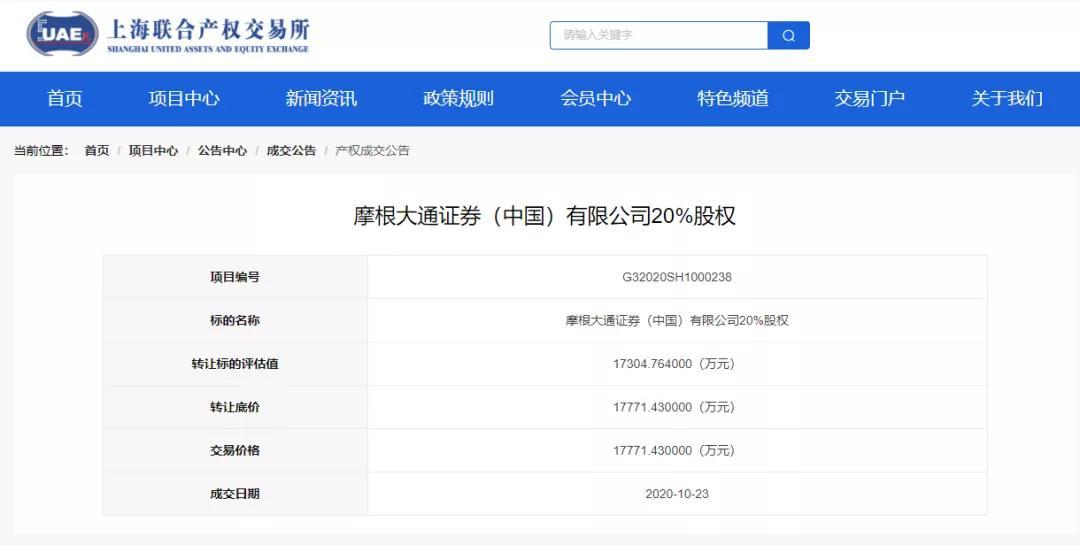Select the 交易价格 value 17771.430000
The width and height of the screenshot is (1080, 545).
652,451
